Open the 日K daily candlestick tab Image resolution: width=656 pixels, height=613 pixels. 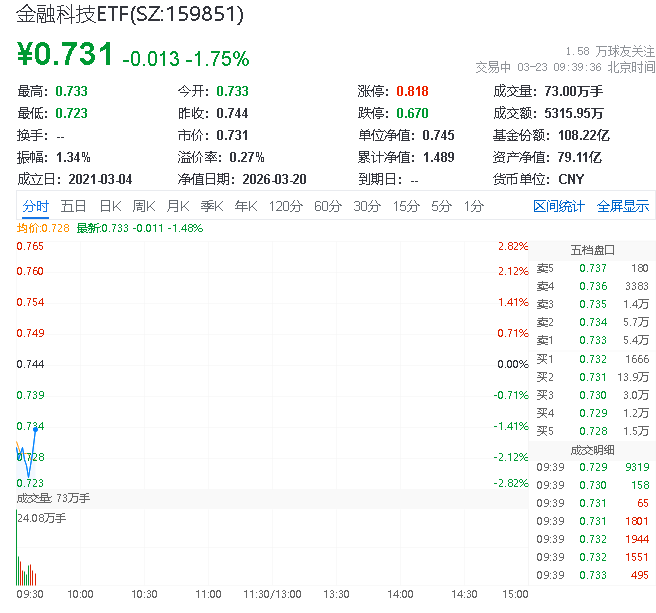(109, 206)
